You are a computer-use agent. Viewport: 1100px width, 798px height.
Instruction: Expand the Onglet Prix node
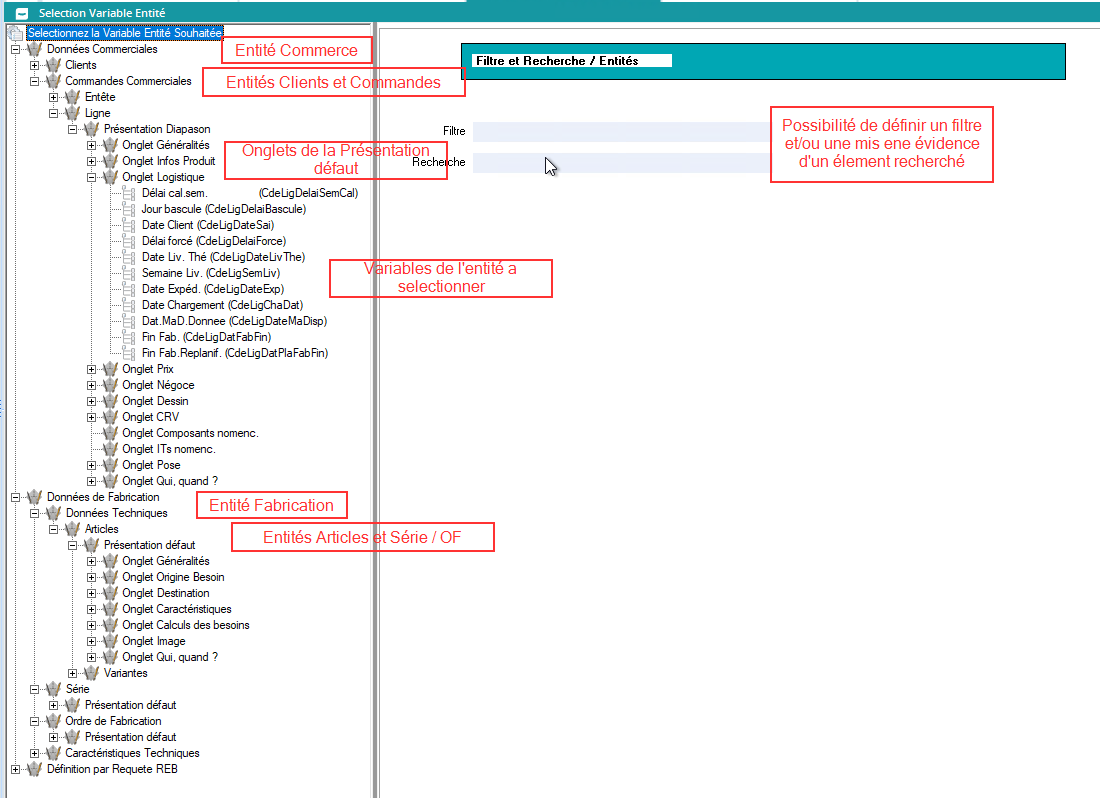coord(91,369)
